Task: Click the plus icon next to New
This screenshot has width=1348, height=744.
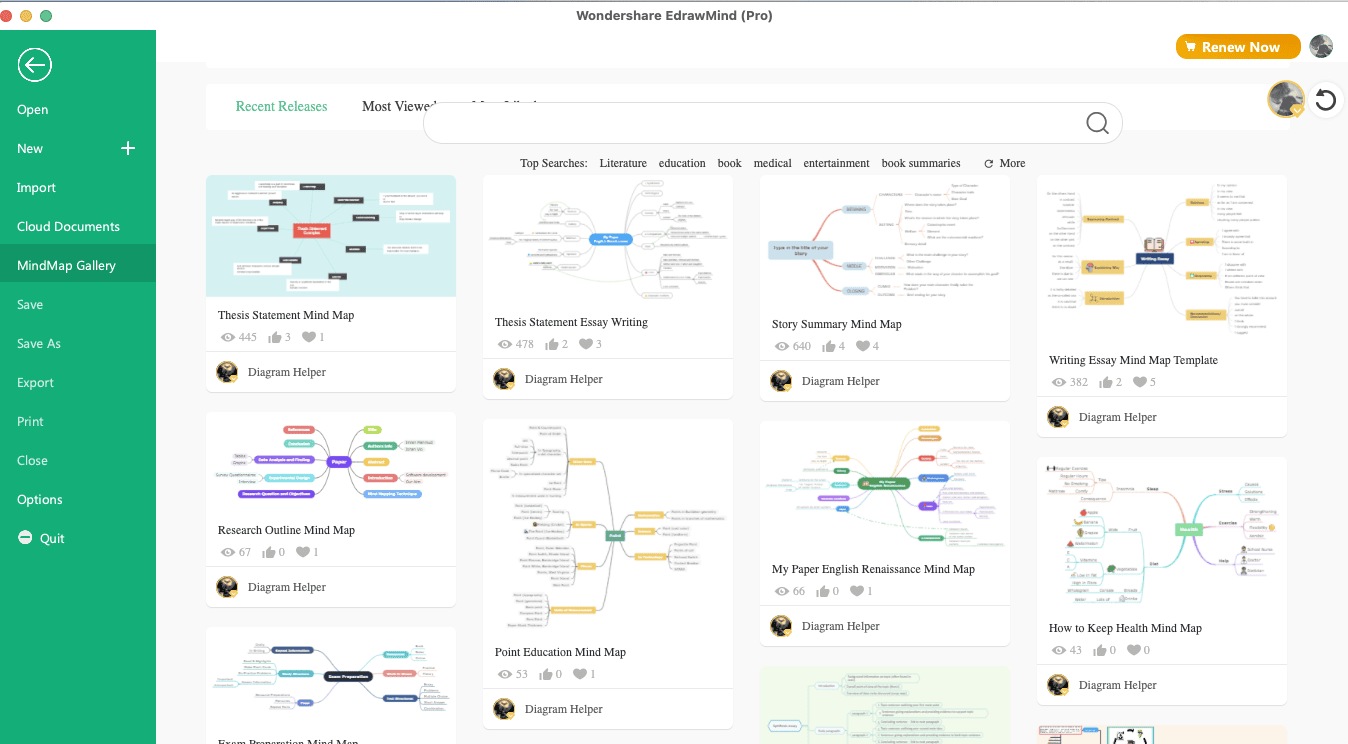Action: coord(128,149)
